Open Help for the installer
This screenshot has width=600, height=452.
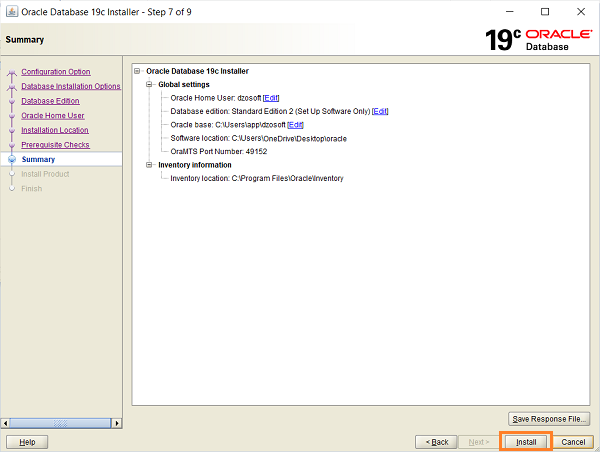coord(27,442)
